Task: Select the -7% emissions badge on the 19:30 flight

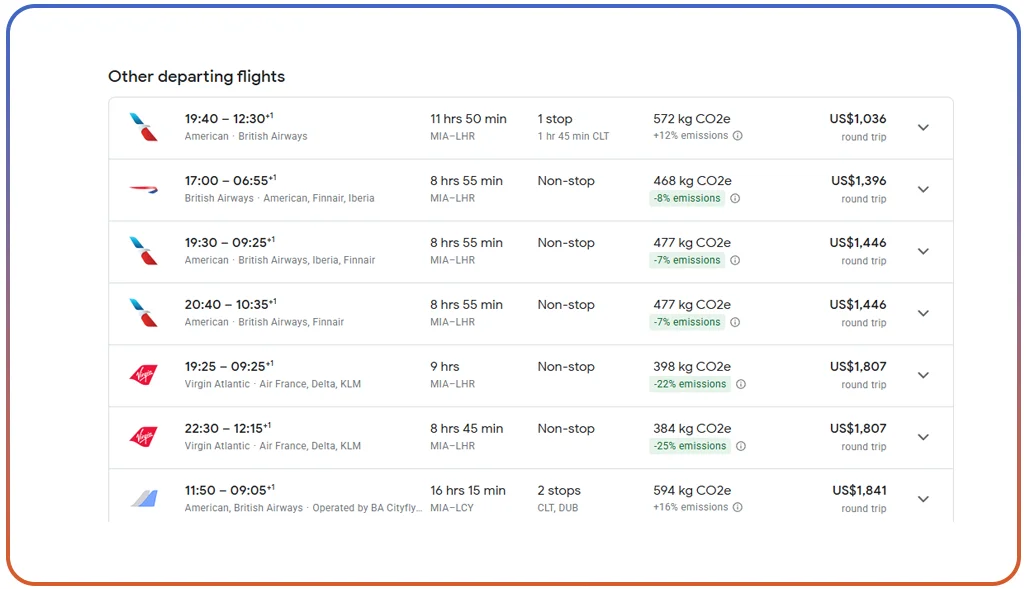Action: click(686, 260)
